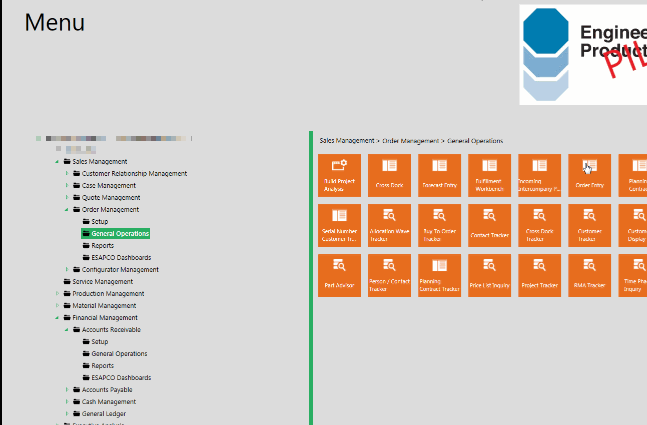Select the Case Management folder
The image size is (647, 425).
[104, 185]
